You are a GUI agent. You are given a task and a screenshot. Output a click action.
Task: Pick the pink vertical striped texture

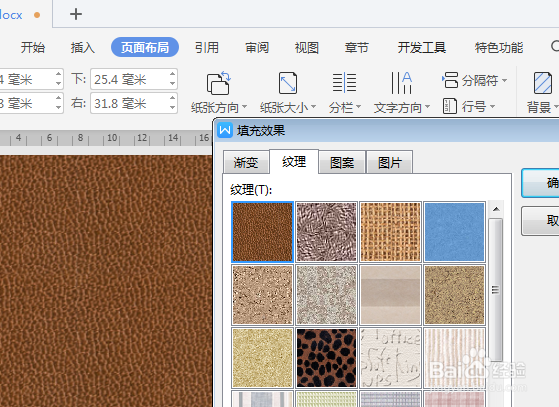click(455, 358)
